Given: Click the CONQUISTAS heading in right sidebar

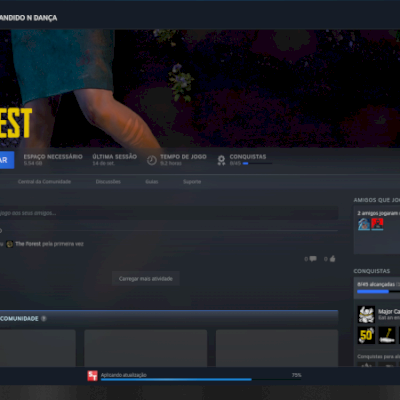Looking at the screenshot, I should click(372, 271).
